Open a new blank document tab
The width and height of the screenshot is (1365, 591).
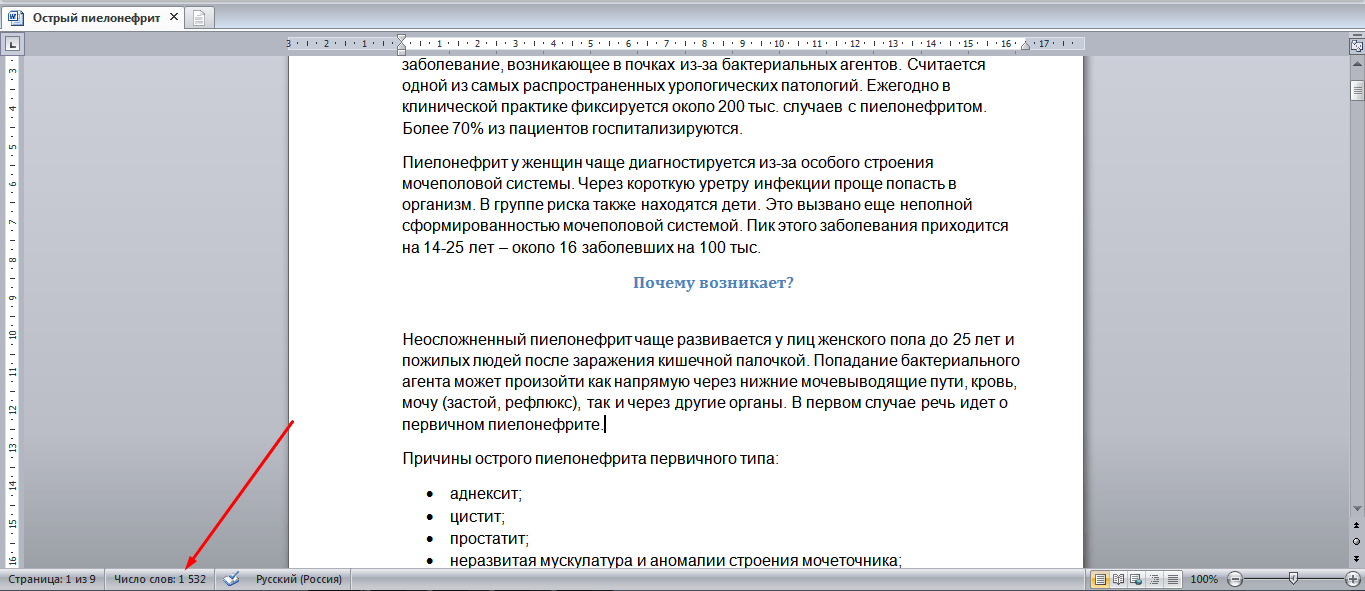(199, 18)
